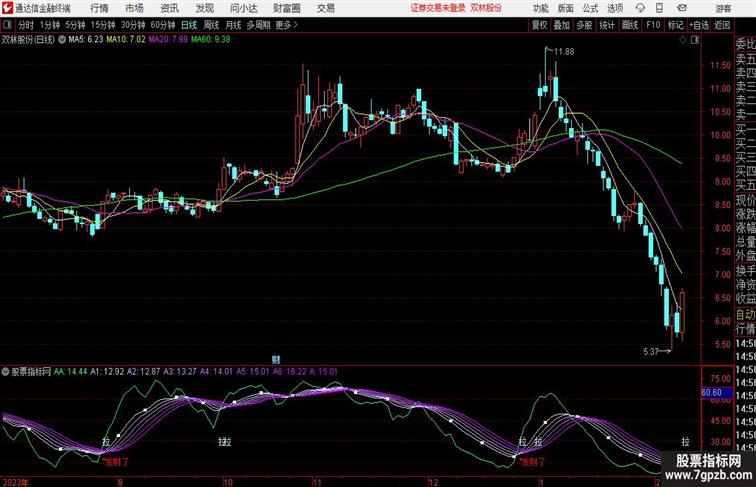The width and height of the screenshot is (756, 487).
Task: Open the 交易 menu
Action: tap(326, 8)
